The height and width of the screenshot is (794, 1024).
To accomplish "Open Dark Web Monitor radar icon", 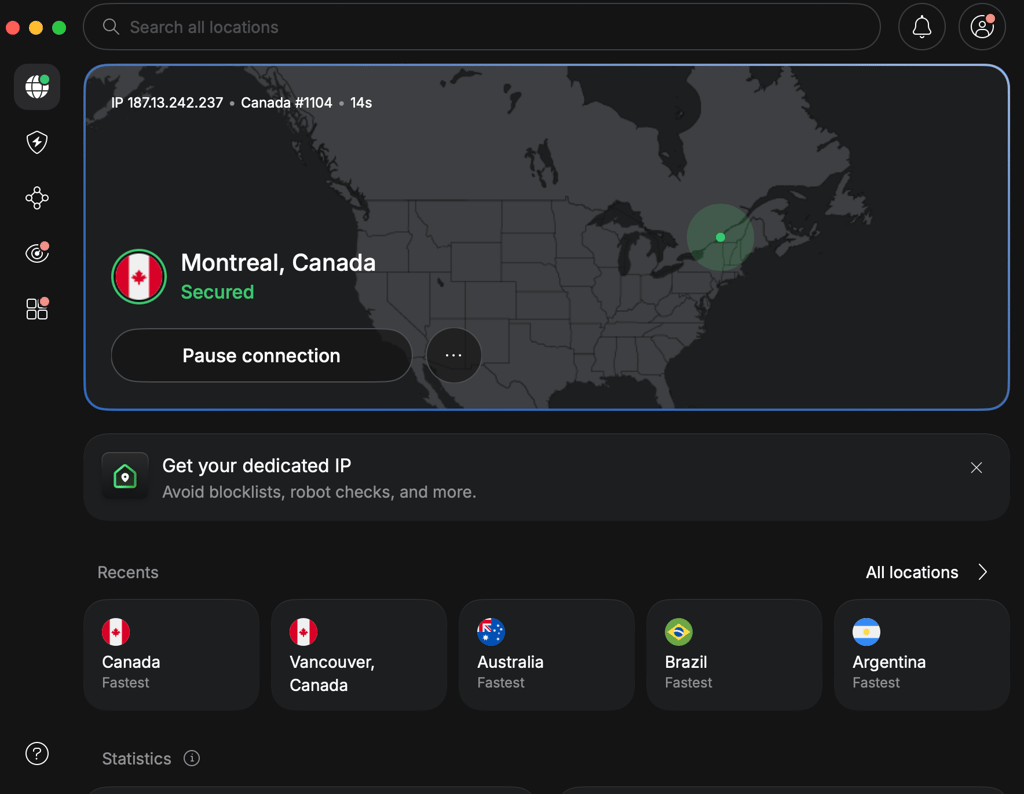I will (x=37, y=253).
